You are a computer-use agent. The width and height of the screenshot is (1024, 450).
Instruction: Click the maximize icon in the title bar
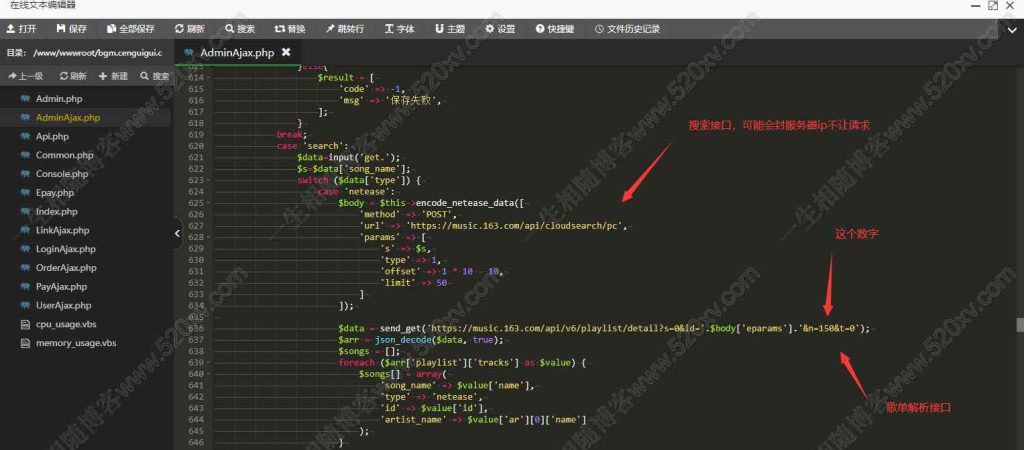click(x=993, y=5)
